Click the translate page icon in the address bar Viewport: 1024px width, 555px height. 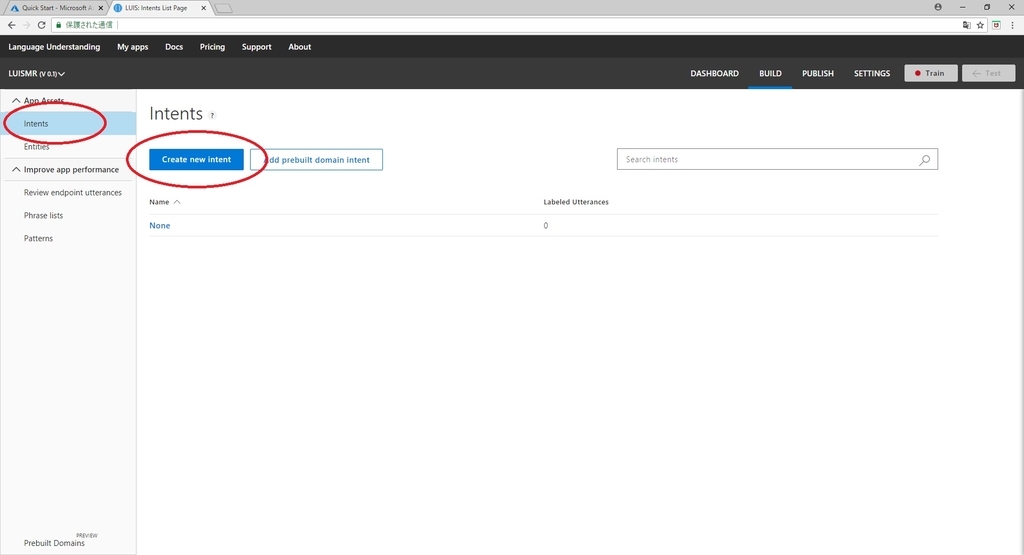[x=967, y=25]
